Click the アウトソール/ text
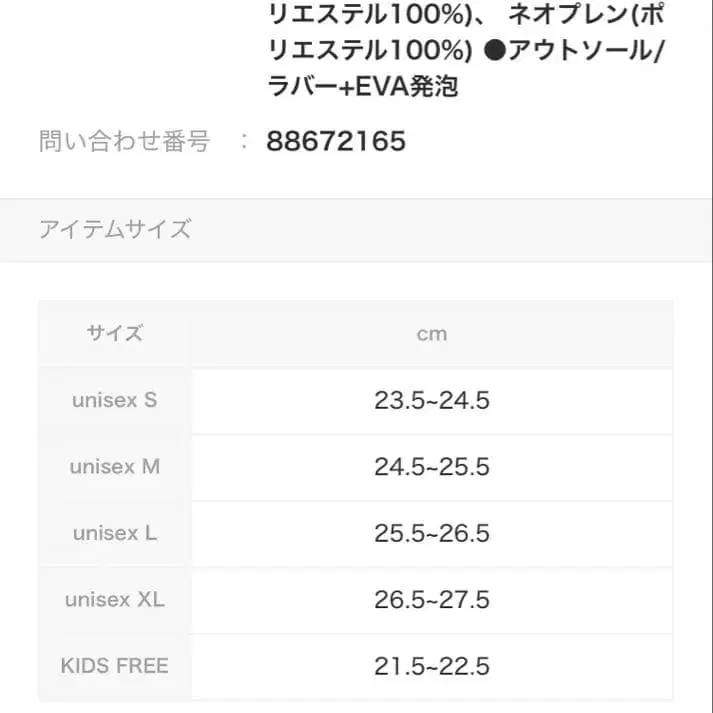Screen dimensions: 713x713 click(x=586, y=51)
